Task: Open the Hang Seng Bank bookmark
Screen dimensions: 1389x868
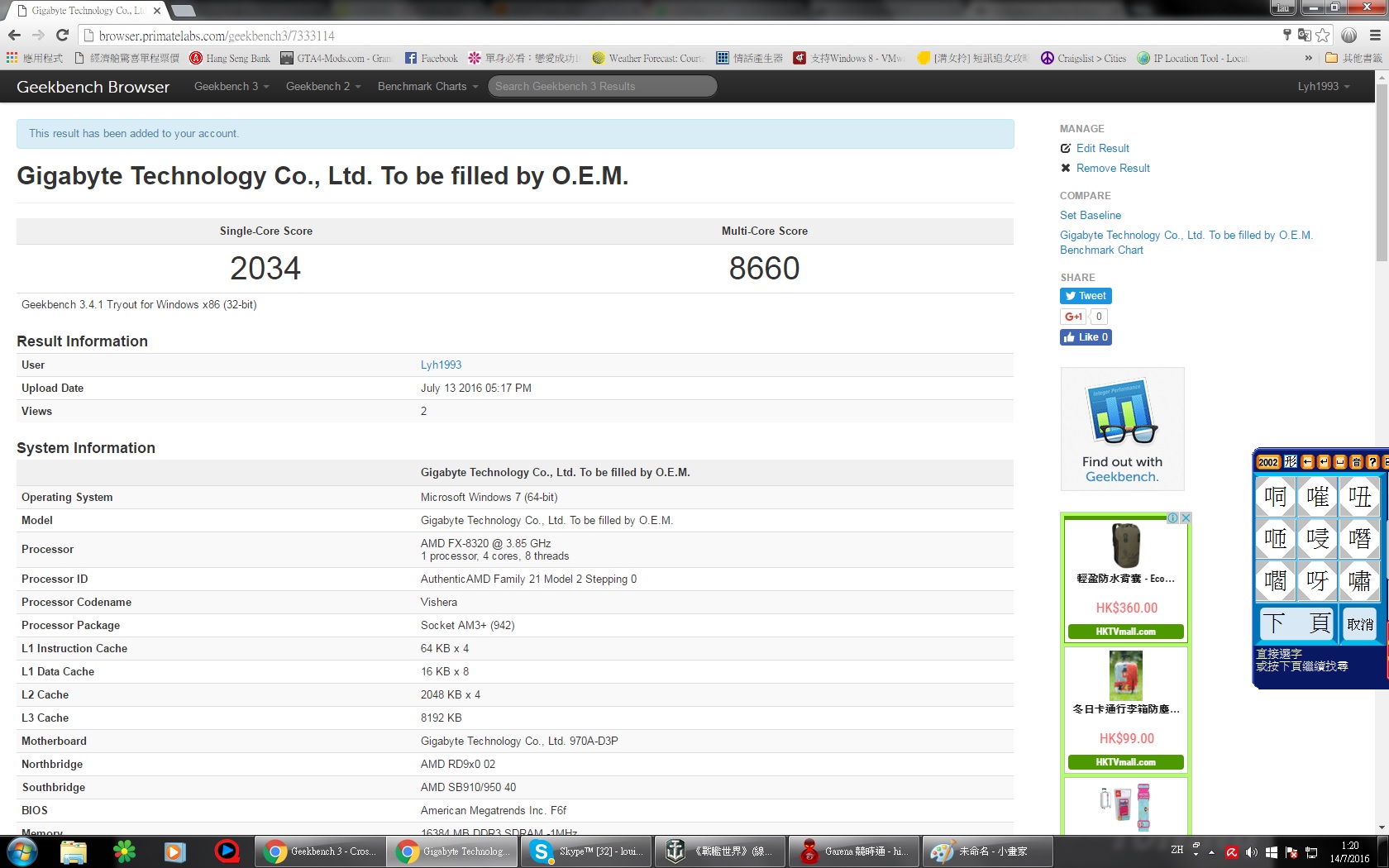Action: pos(230,58)
